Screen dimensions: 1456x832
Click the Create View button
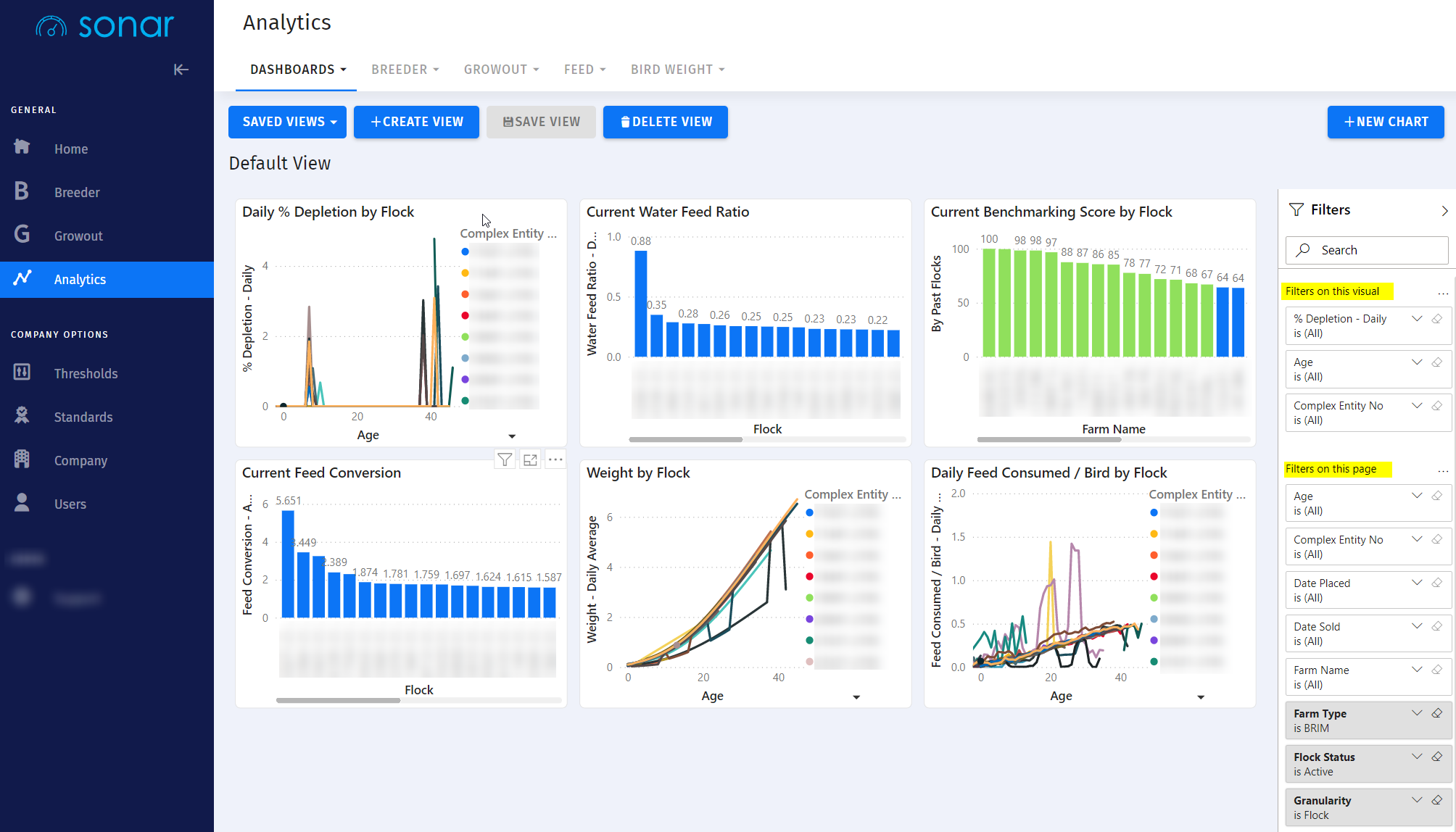416,122
